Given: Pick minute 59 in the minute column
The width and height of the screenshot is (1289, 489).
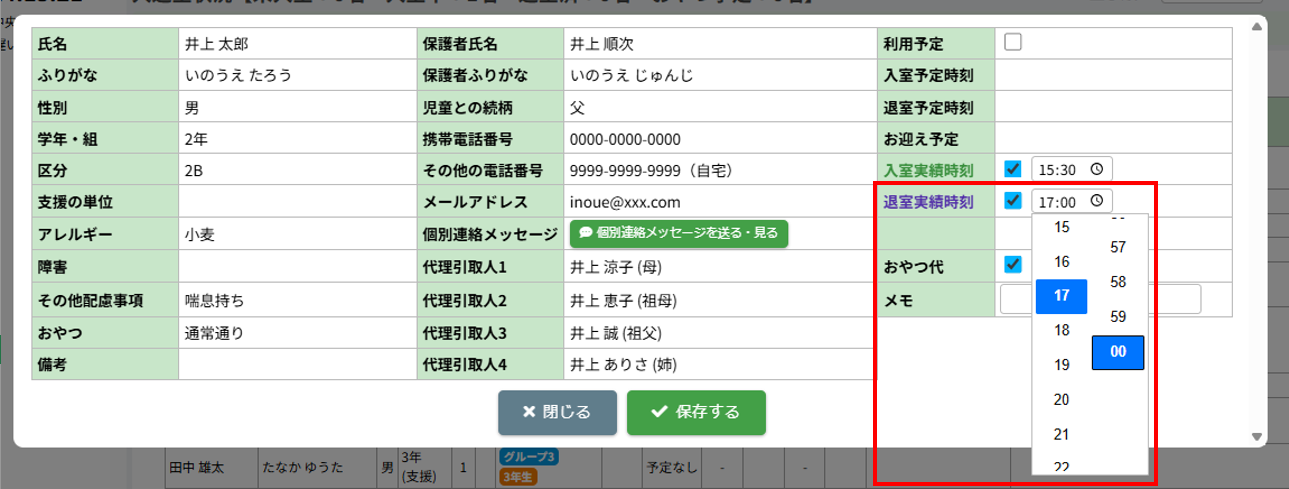Looking at the screenshot, I should click(x=1118, y=317).
